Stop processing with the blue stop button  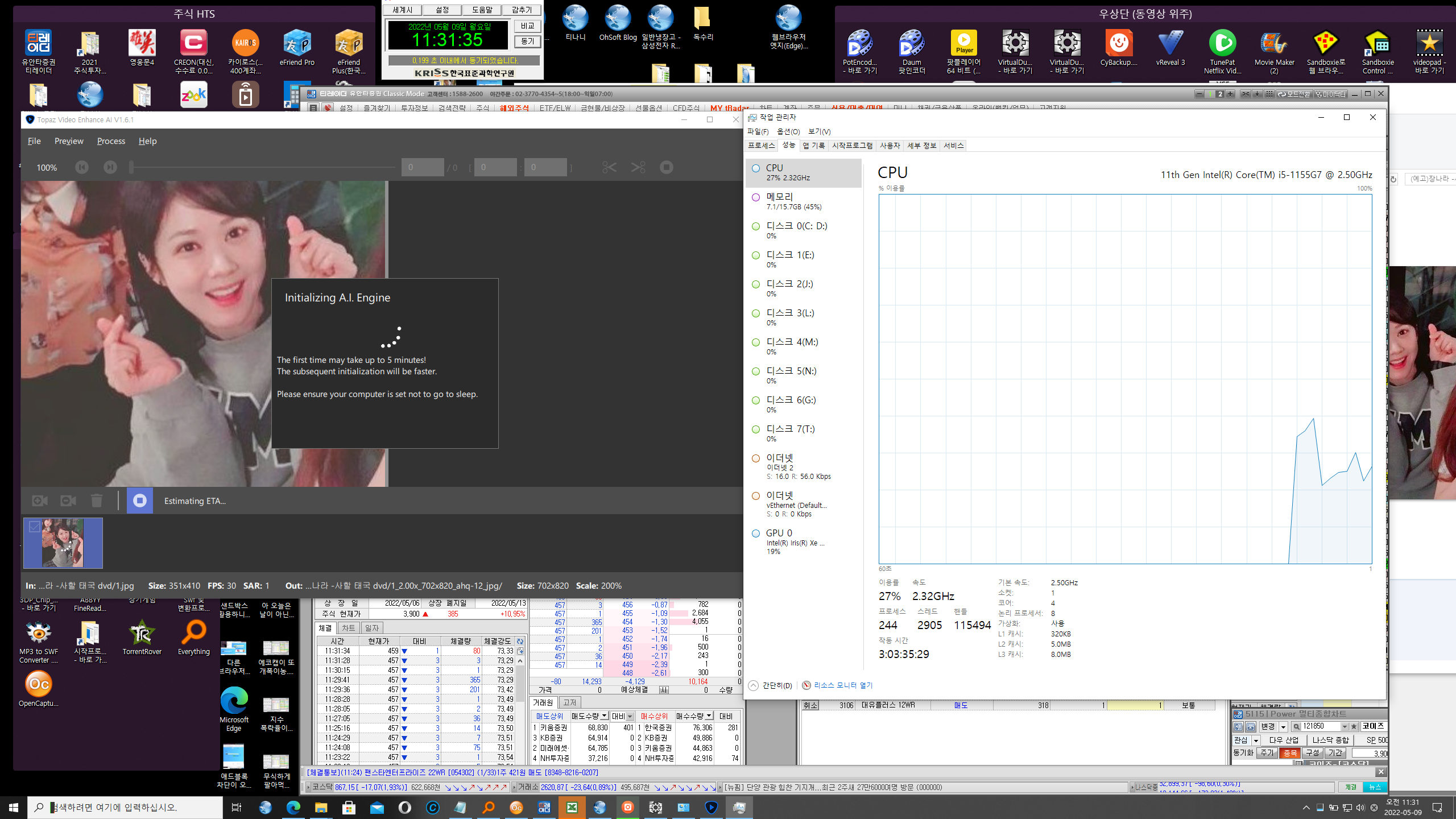[140, 500]
